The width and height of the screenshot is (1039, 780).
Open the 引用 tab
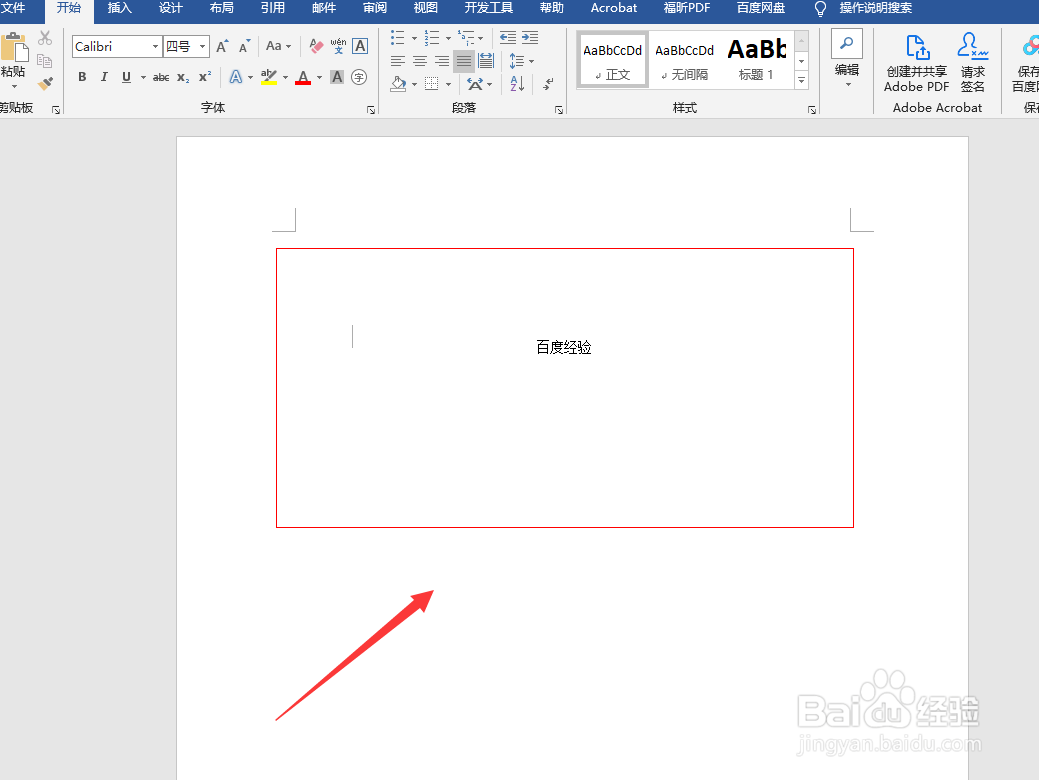click(272, 9)
